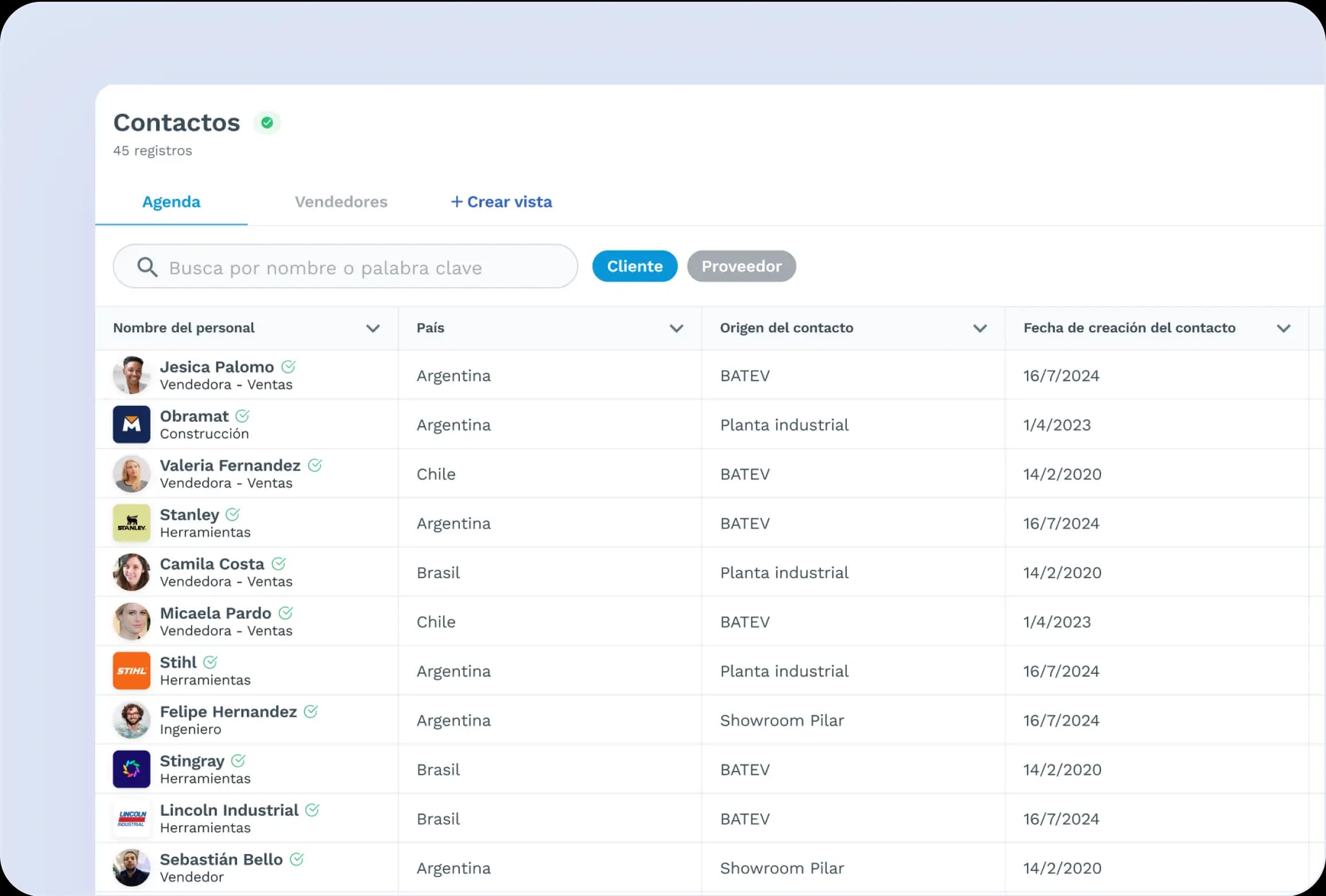Click the check mark next to Jesica Palomo

pyautogui.click(x=289, y=366)
